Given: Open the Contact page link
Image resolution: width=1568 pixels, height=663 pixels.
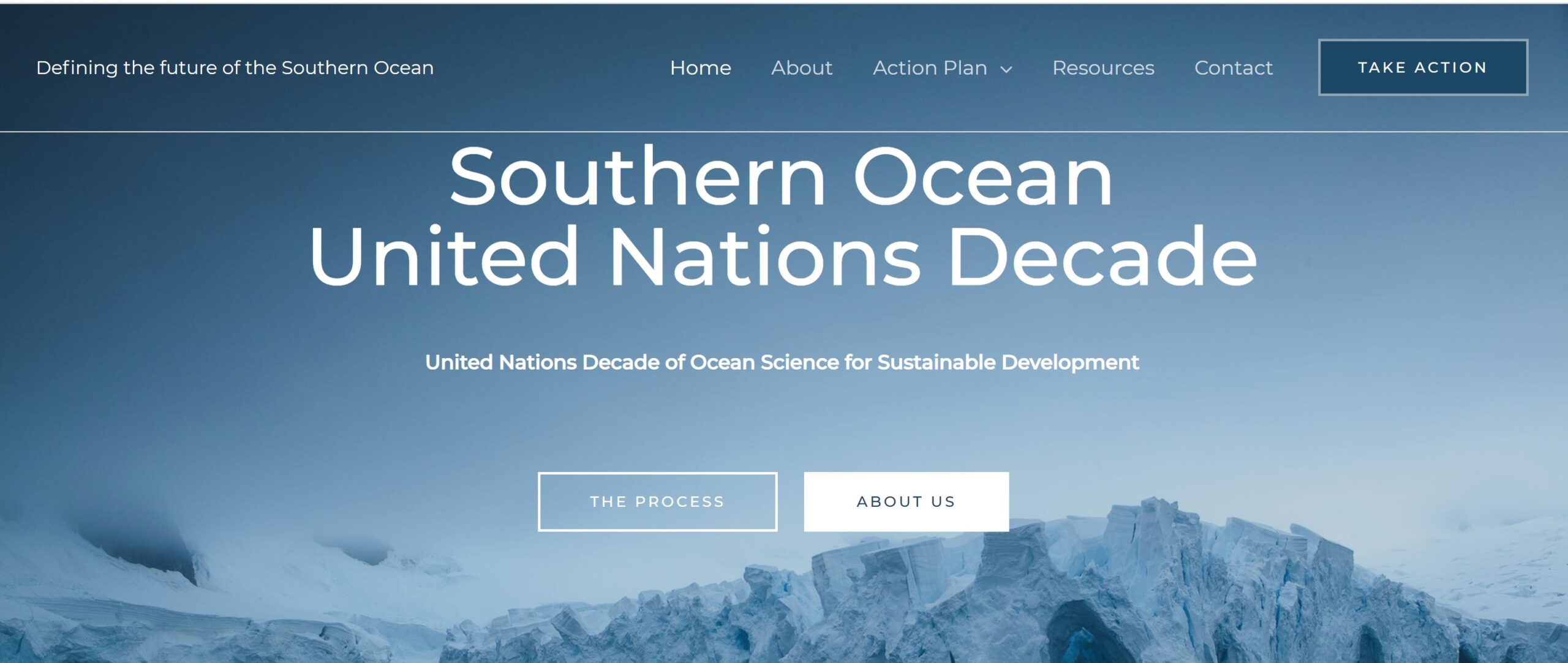Looking at the screenshot, I should [1233, 67].
